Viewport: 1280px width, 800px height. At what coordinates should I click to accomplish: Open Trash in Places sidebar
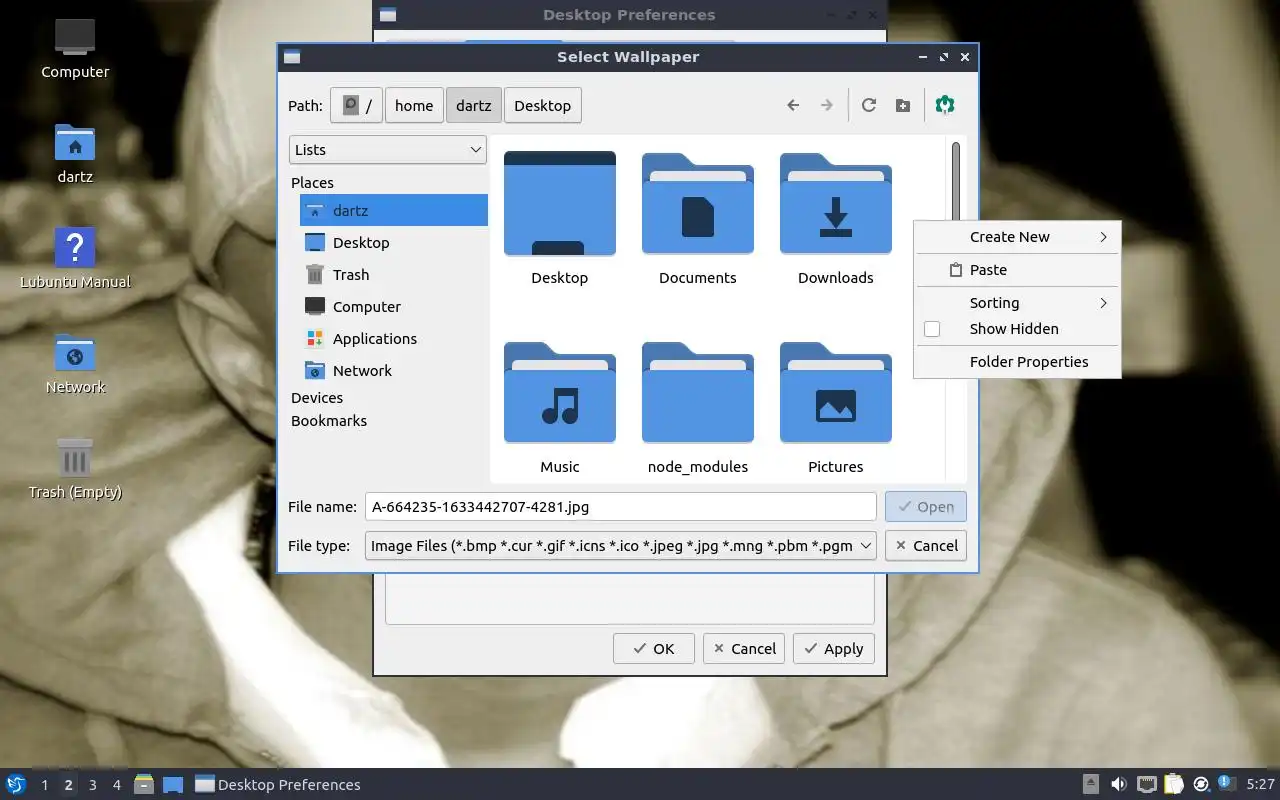click(394, 274)
